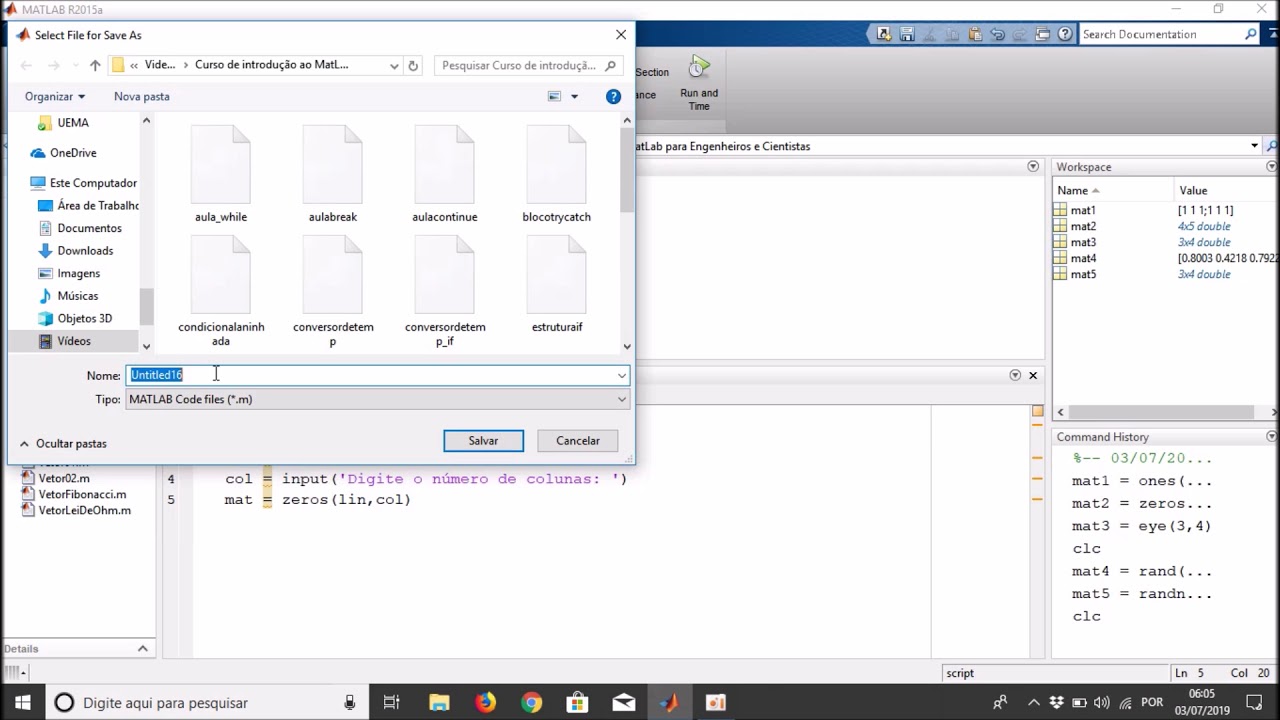Viewport: 1280px width, 720px height.
Task: Open VetorFibonacci.m in file list
Action: click(x=82, y=494)
